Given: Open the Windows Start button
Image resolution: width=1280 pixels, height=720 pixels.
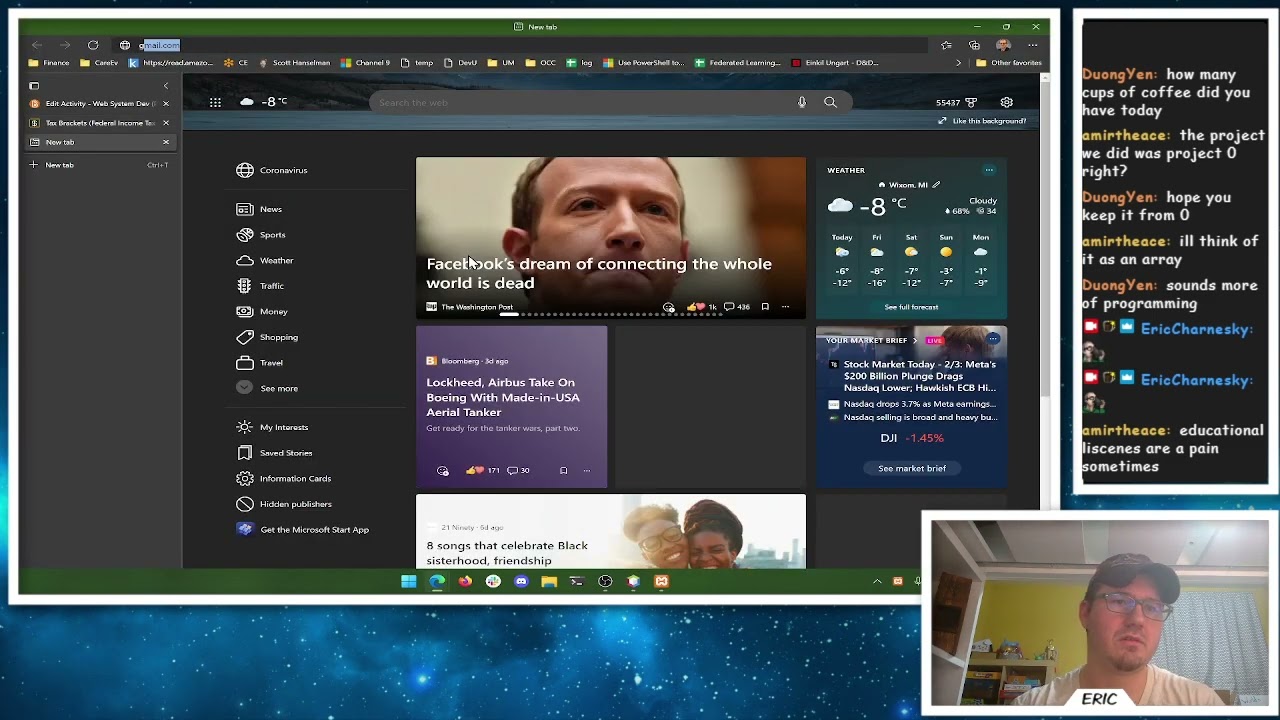Looking at the screenshot, I should [409, 581].
